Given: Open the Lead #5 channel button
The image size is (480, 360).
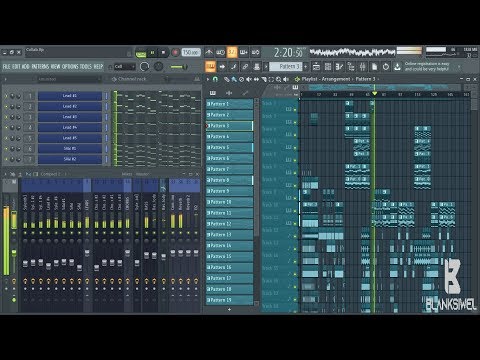Looking at the screenshot, I should (70, 138).
